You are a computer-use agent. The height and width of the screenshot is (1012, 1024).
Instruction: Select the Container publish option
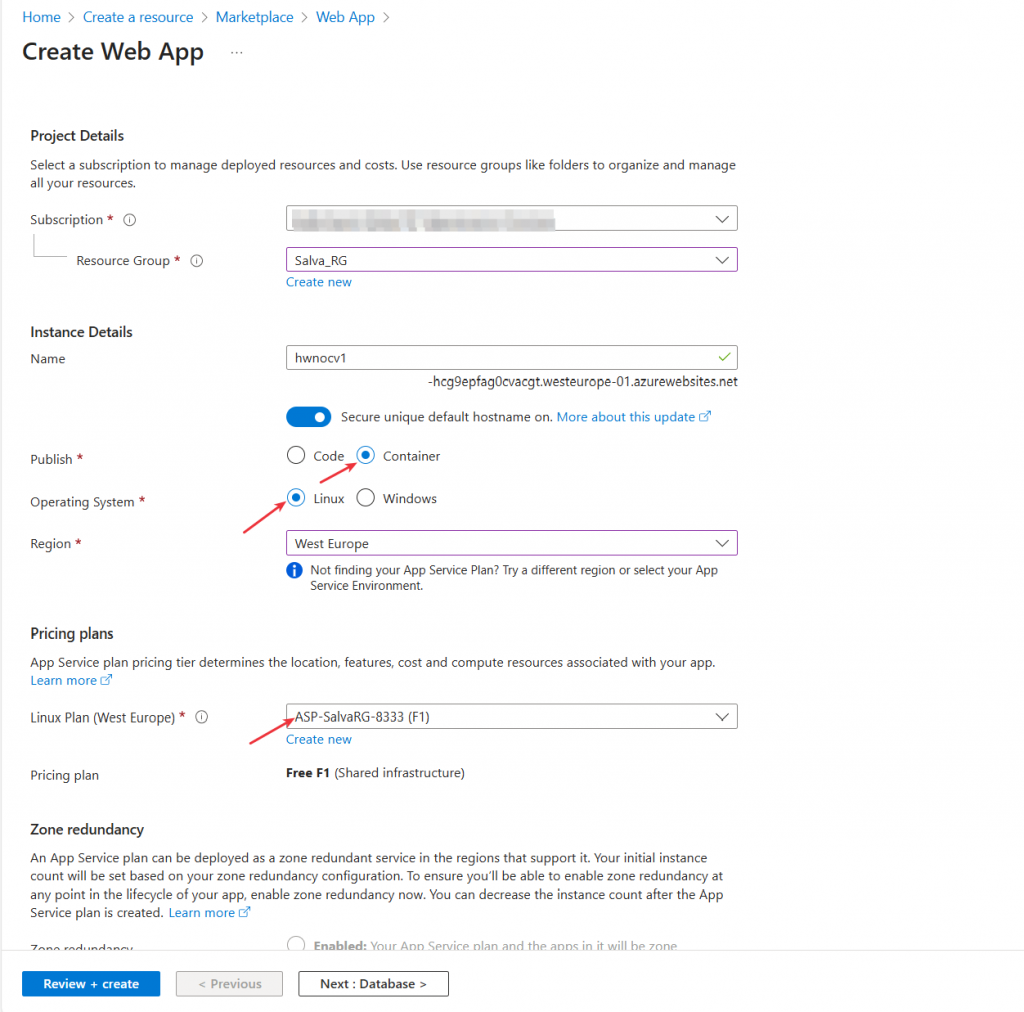coord(366,456)
